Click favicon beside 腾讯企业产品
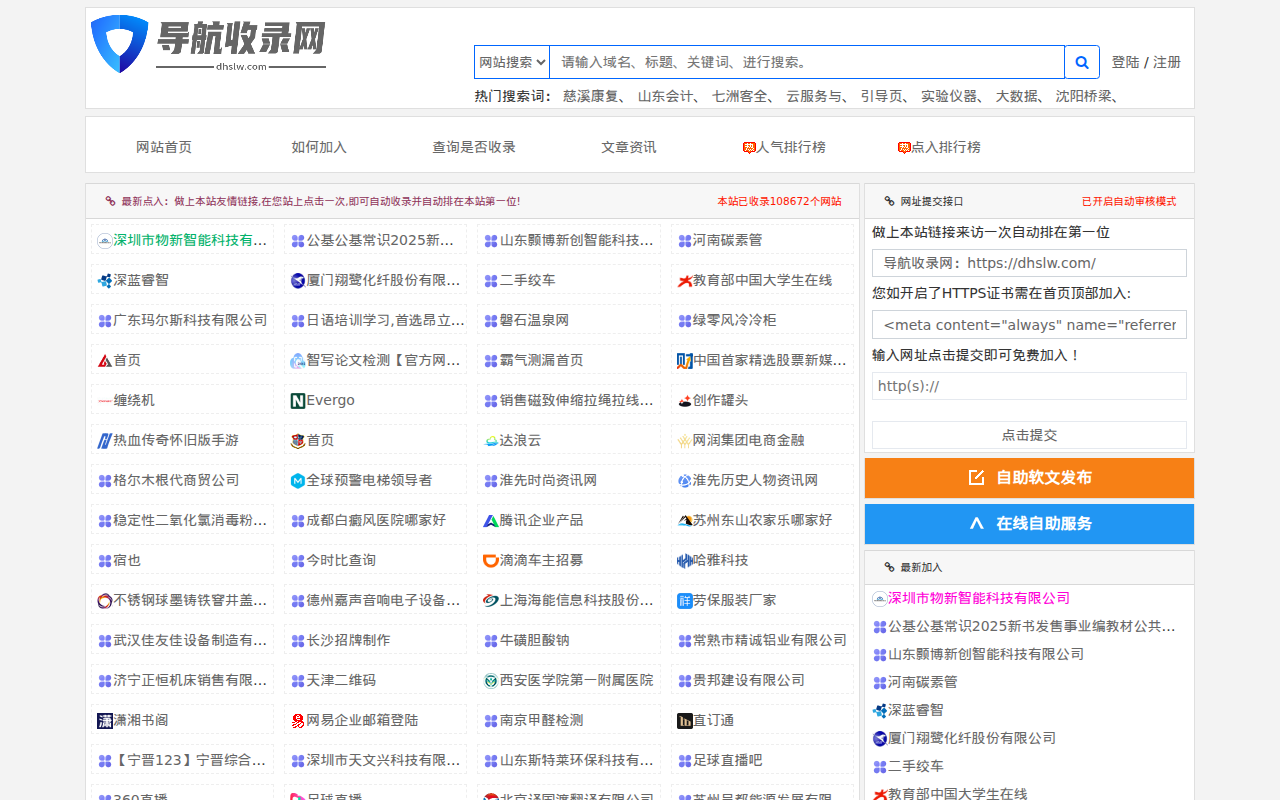Screen dimensions: 1280x800 point(491,521)
